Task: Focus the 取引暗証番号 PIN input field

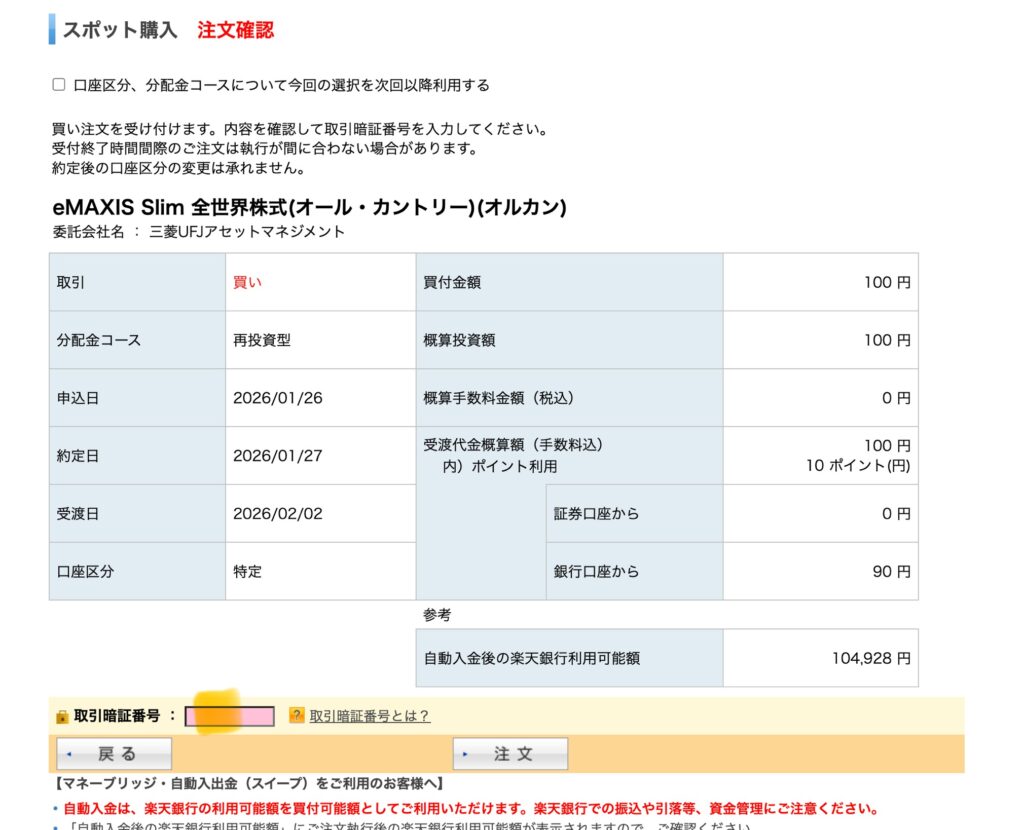Action: (x=229, y=716)
